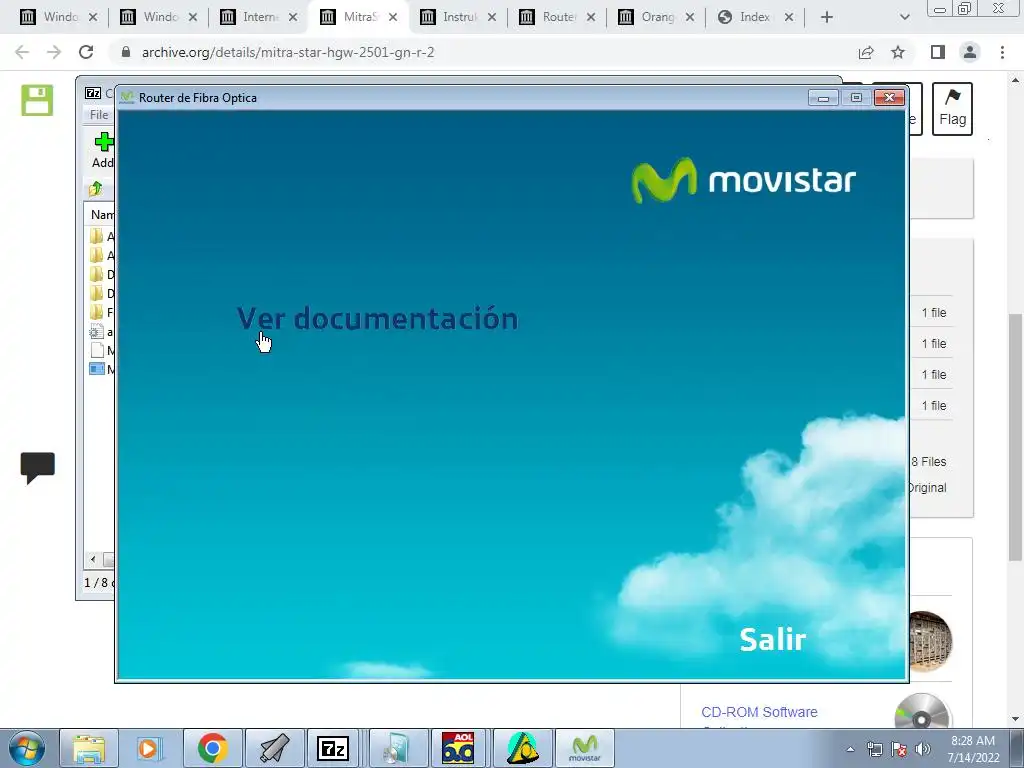Click the Name column header in 7-Zip
This screenshot has height=768, width=1024.
click(x=102, y=214)
